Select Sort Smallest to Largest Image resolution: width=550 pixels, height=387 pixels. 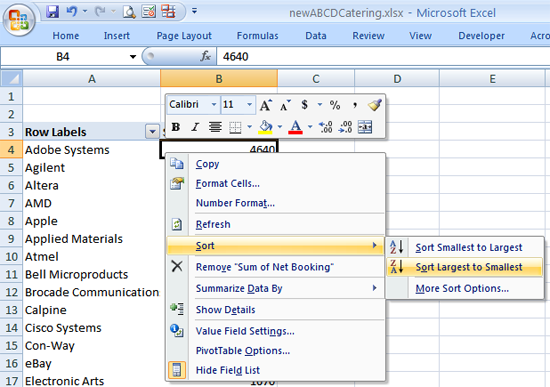(x=465, y=247)
